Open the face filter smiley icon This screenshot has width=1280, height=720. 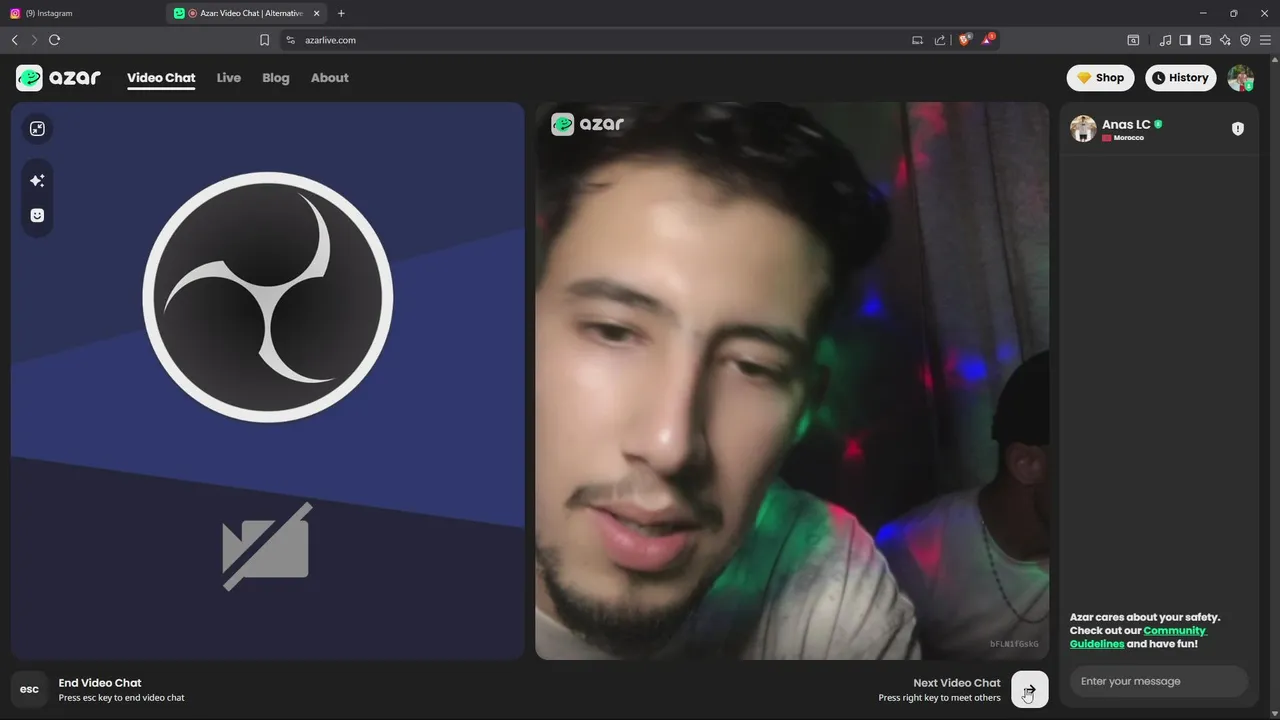(x=37, y=215)
